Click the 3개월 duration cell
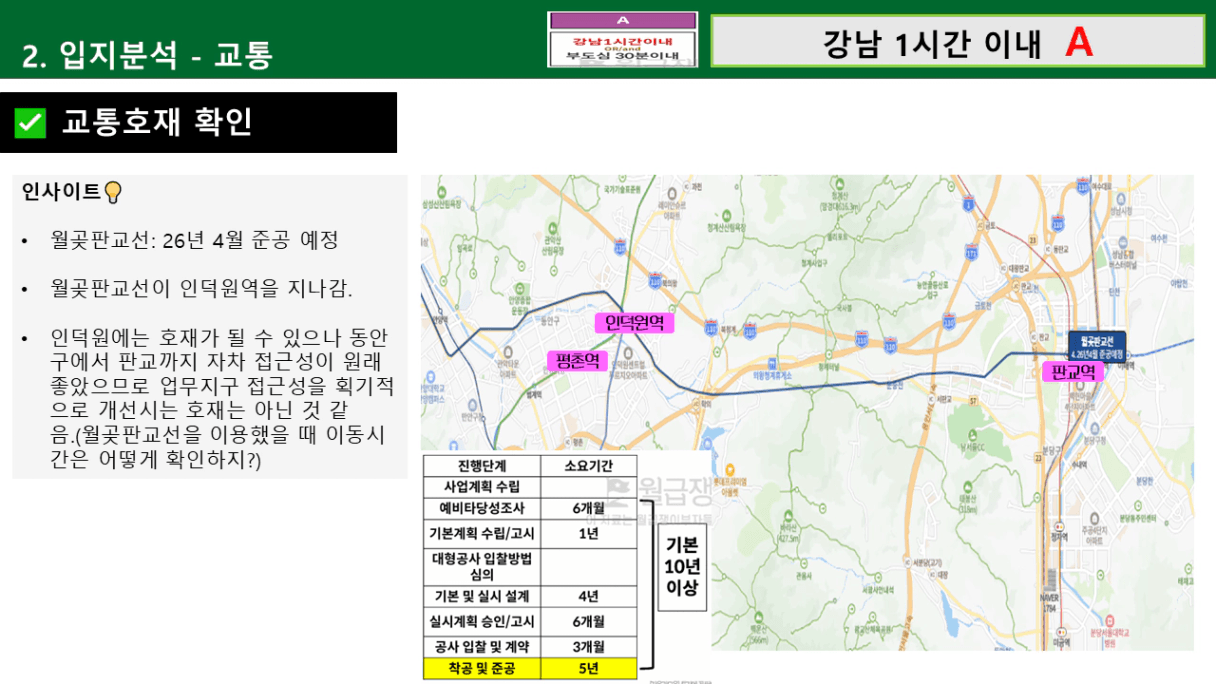Image resolution: width=1216 pixels, height=684 pixels. [x=589, y=646]
